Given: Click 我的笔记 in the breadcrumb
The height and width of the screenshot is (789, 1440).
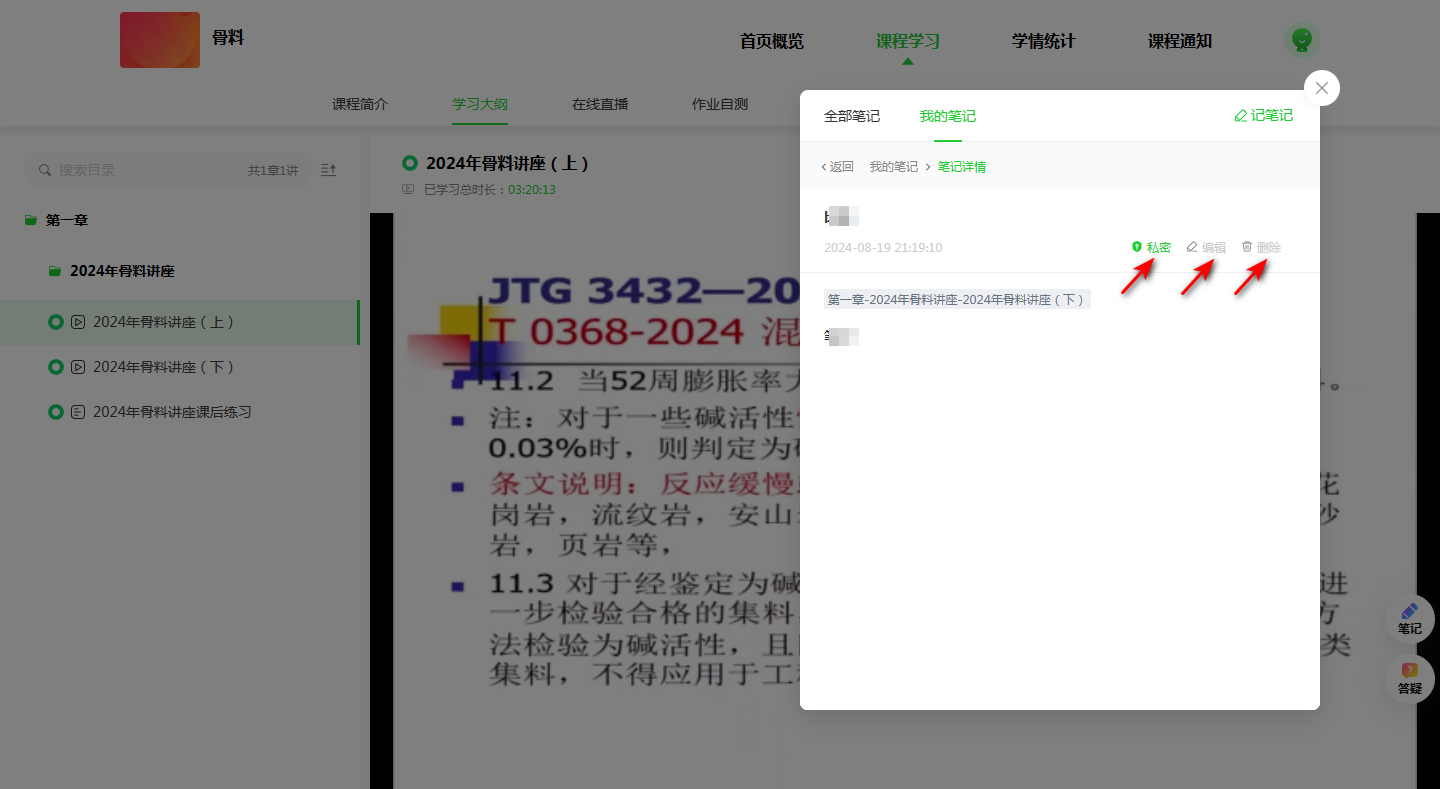Looking at the screenshot, I should coord(893,167).
